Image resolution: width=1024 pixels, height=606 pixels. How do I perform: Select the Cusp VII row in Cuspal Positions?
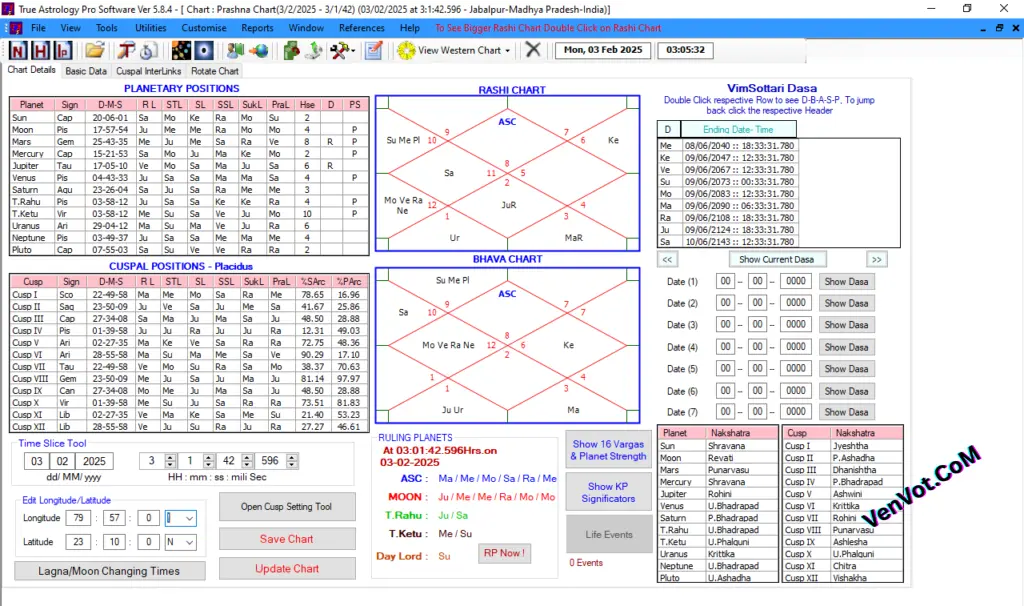[189, 367]
